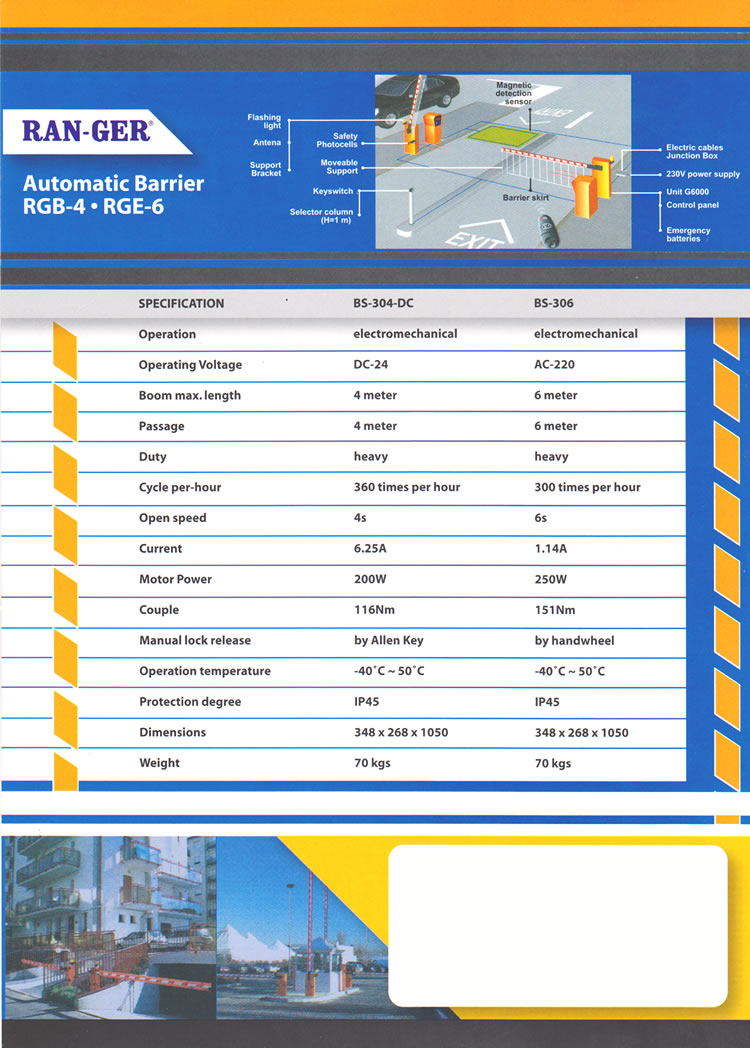Click the 'Weight' row label
750x1048 pixels.
(x=160, y=763)
